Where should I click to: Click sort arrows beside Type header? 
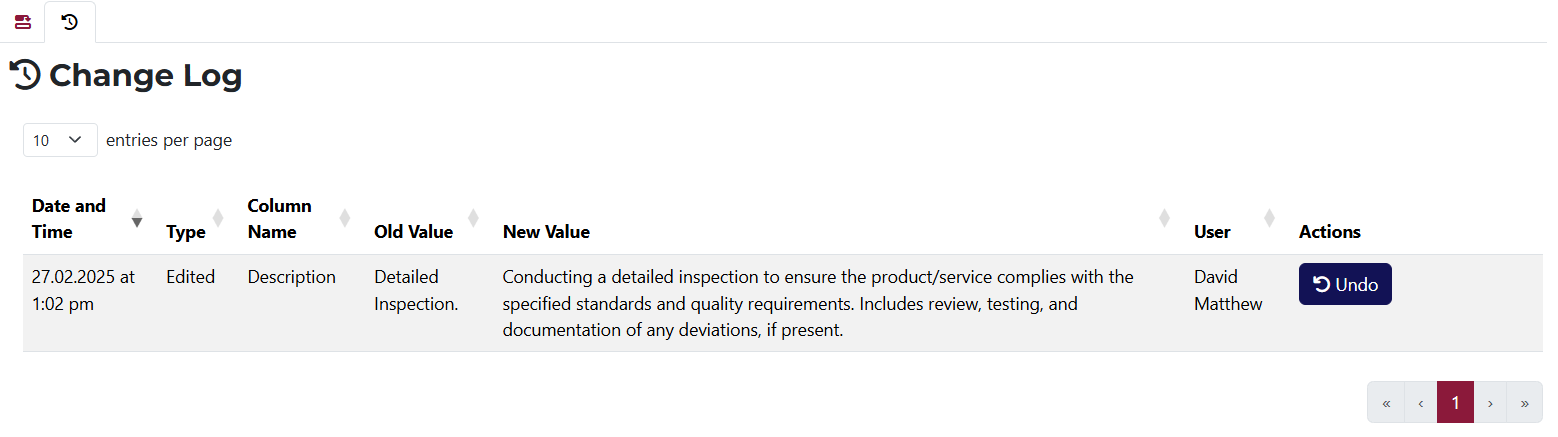(x=218, y=219)
